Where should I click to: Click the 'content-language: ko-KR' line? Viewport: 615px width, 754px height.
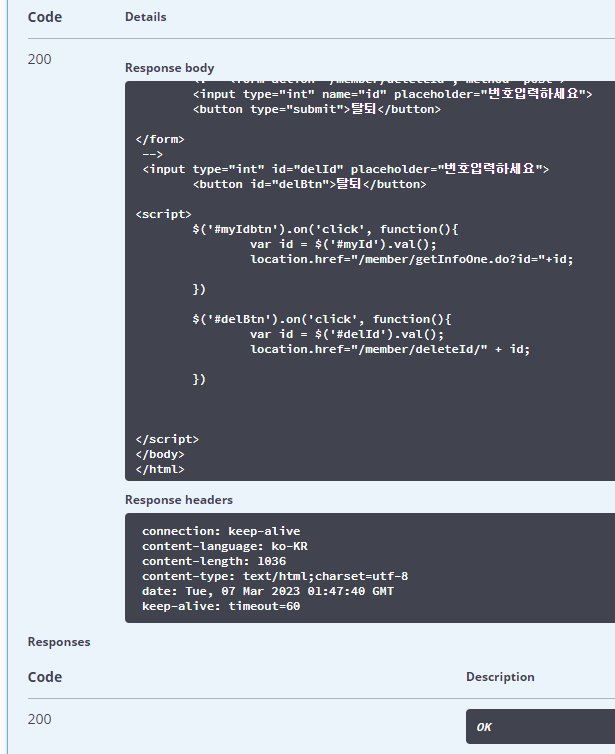(x=225, y=546)
